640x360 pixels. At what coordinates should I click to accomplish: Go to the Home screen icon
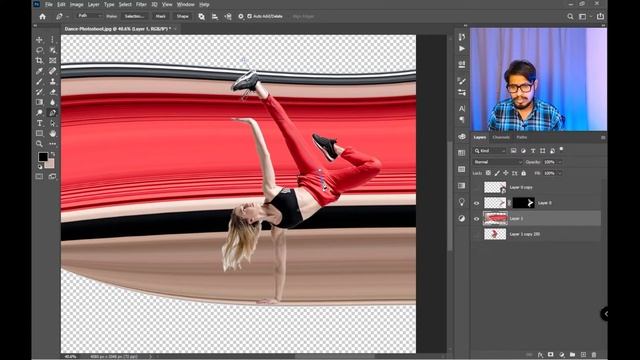pos(42,16)
